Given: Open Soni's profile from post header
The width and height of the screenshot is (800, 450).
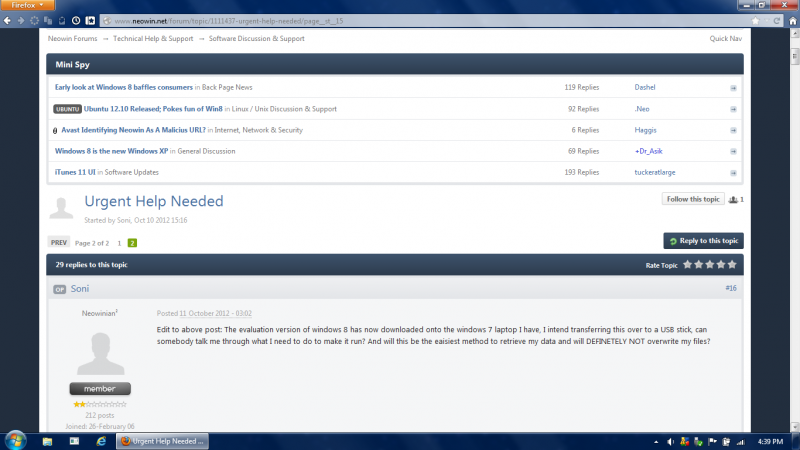Looking at the screenshot, I should (x=80, y=288).
